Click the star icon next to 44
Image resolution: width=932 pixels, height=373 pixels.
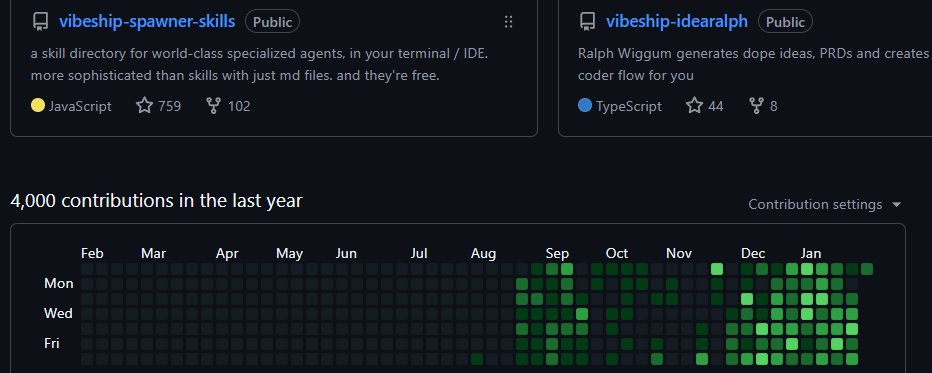694,106
